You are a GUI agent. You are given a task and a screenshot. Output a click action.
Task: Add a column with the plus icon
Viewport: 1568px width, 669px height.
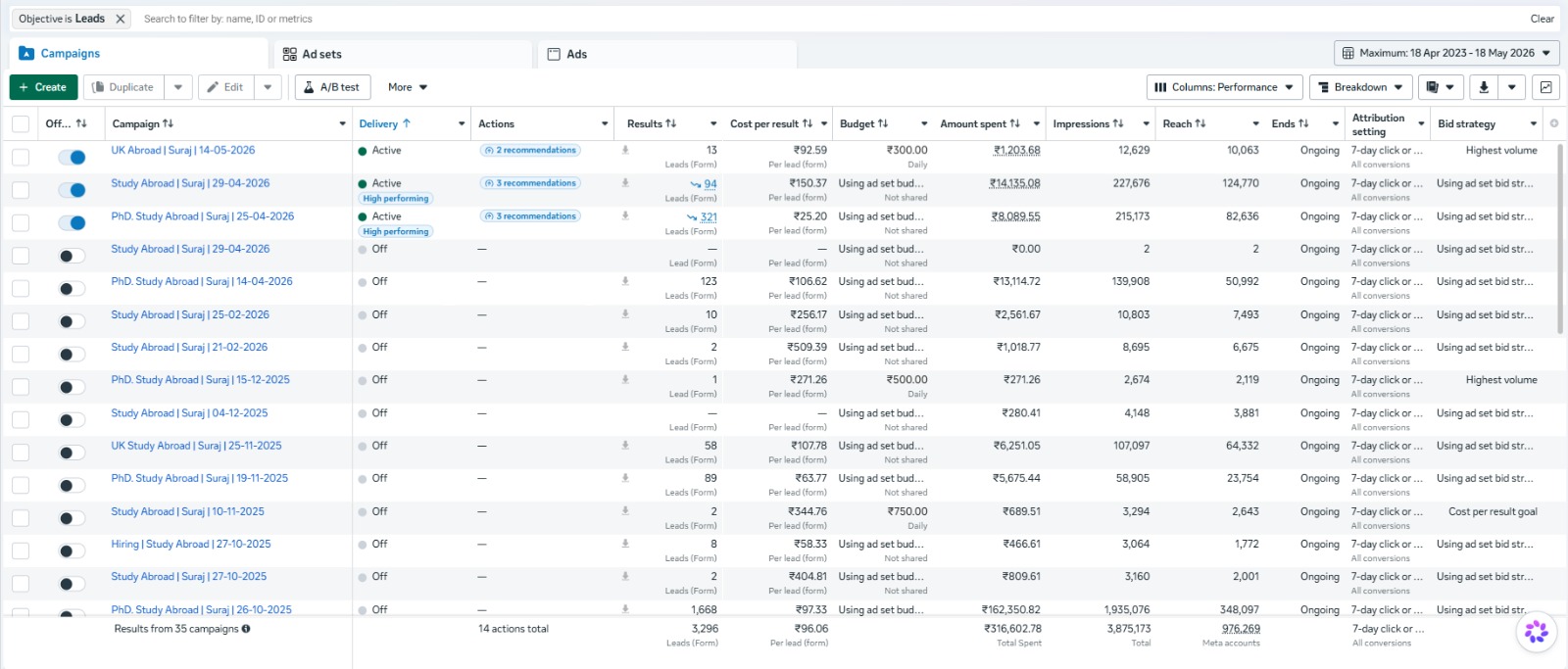point(1554,123)
